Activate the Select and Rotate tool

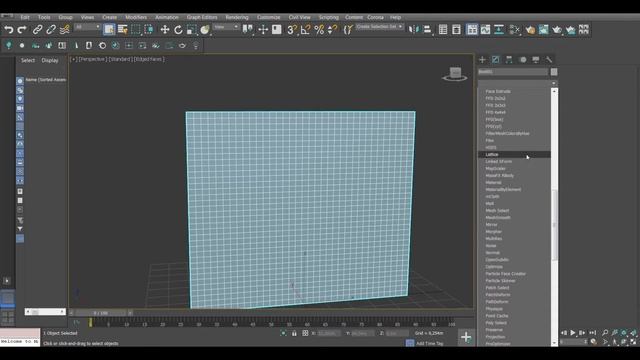tap(178, 29)
